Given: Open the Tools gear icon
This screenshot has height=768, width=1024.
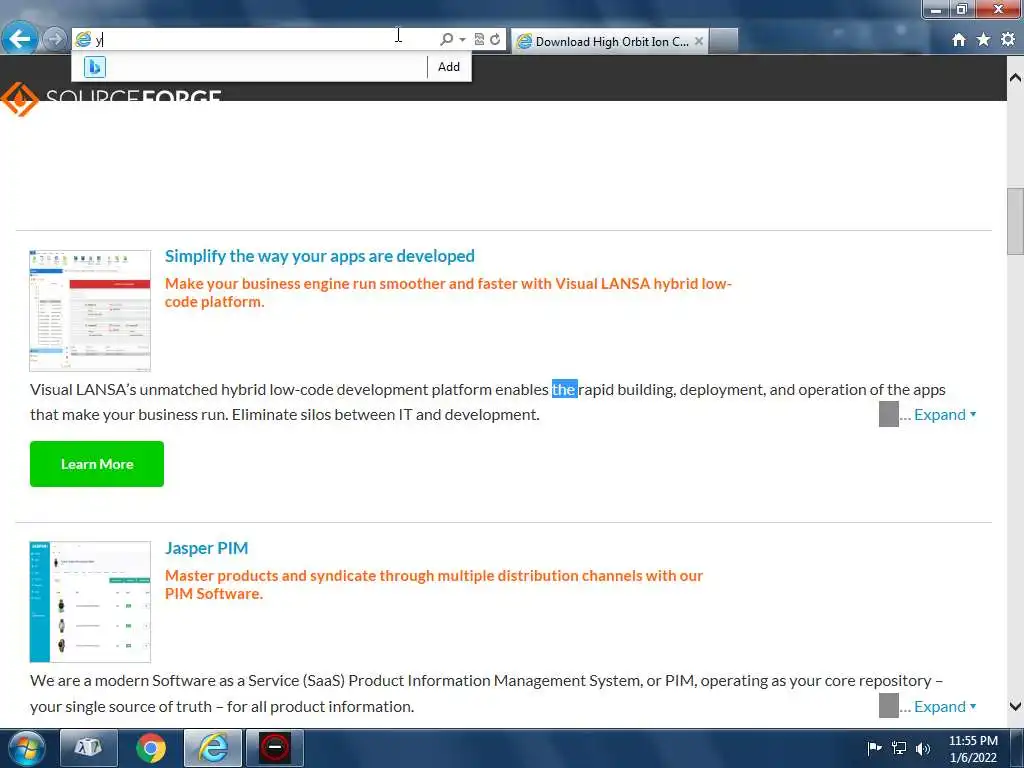Looking at the screenshot, I should coord(1008,40).
